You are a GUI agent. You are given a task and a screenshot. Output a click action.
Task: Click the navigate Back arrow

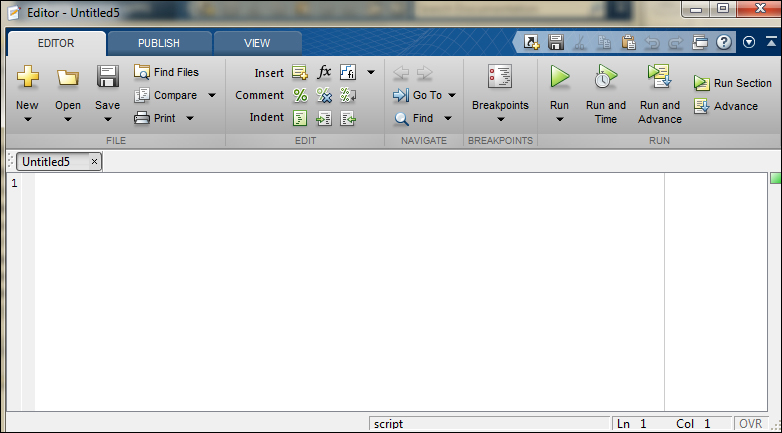click(x=401, y=73)
